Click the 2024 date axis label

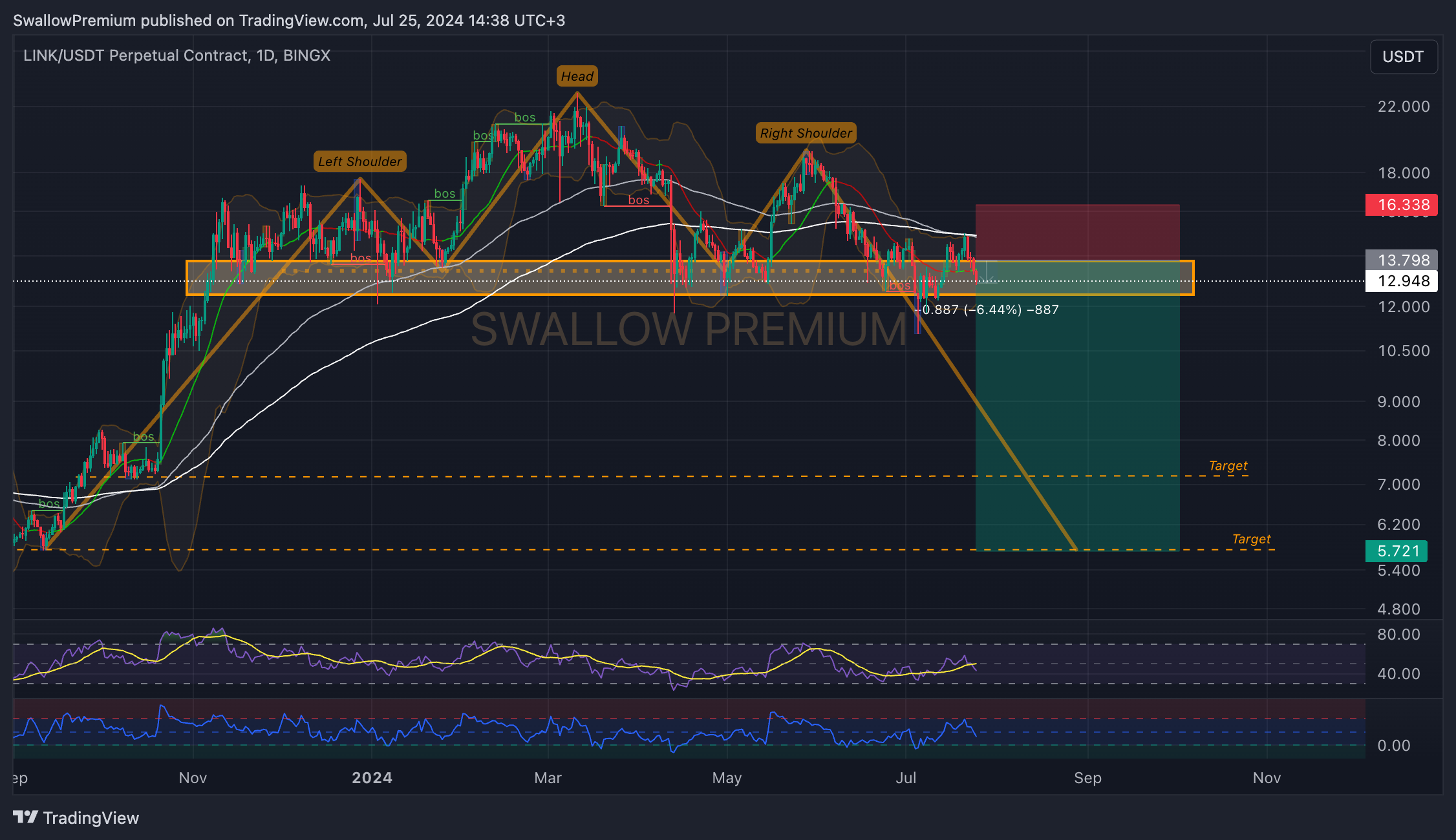(372, 778)
